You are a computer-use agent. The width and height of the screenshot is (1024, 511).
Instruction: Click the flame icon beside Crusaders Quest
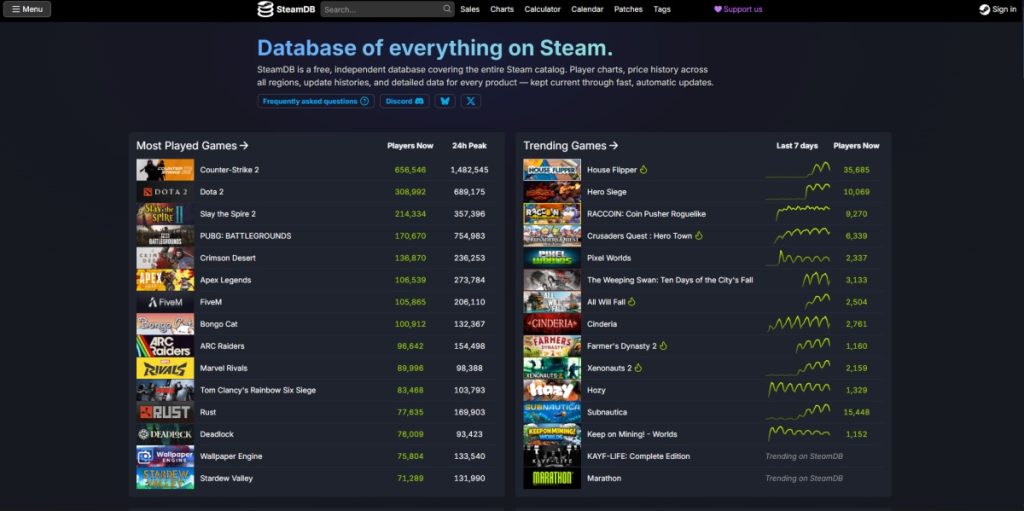[699, 236]
